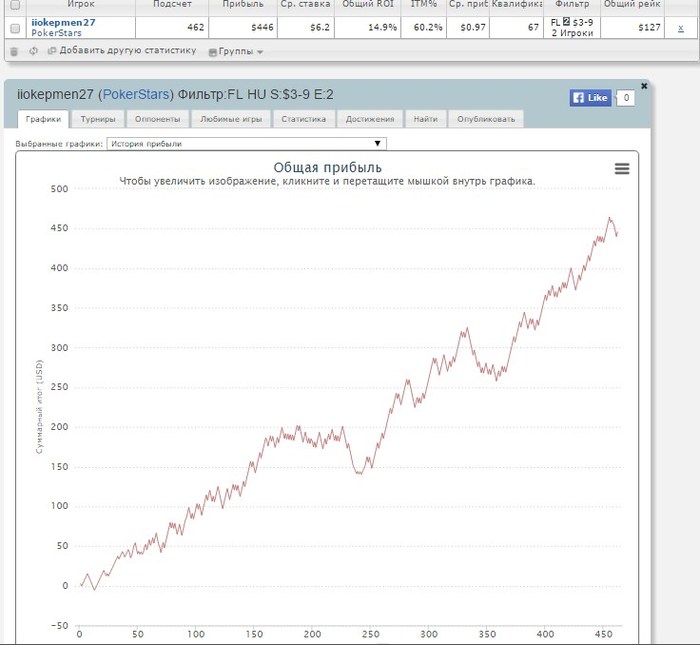
Task: Switch to the 'Достижения' tab
Action: tap(370, 119)
